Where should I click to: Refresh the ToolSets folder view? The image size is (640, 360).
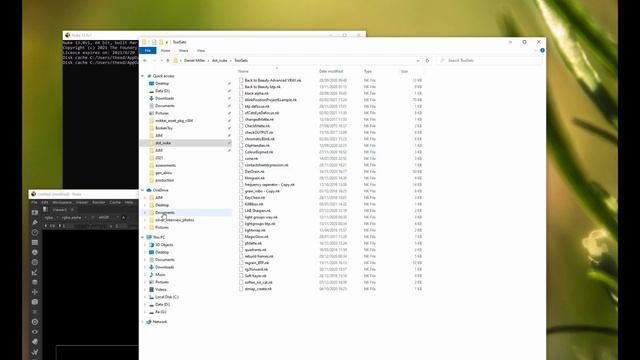coord(427,60)
